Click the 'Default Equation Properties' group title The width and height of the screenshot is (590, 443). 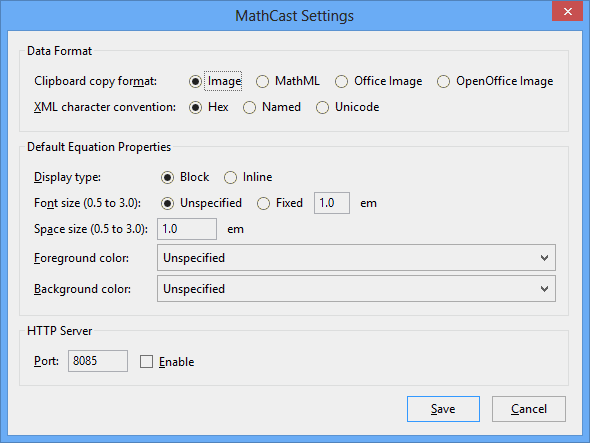[x=99, y=147]
